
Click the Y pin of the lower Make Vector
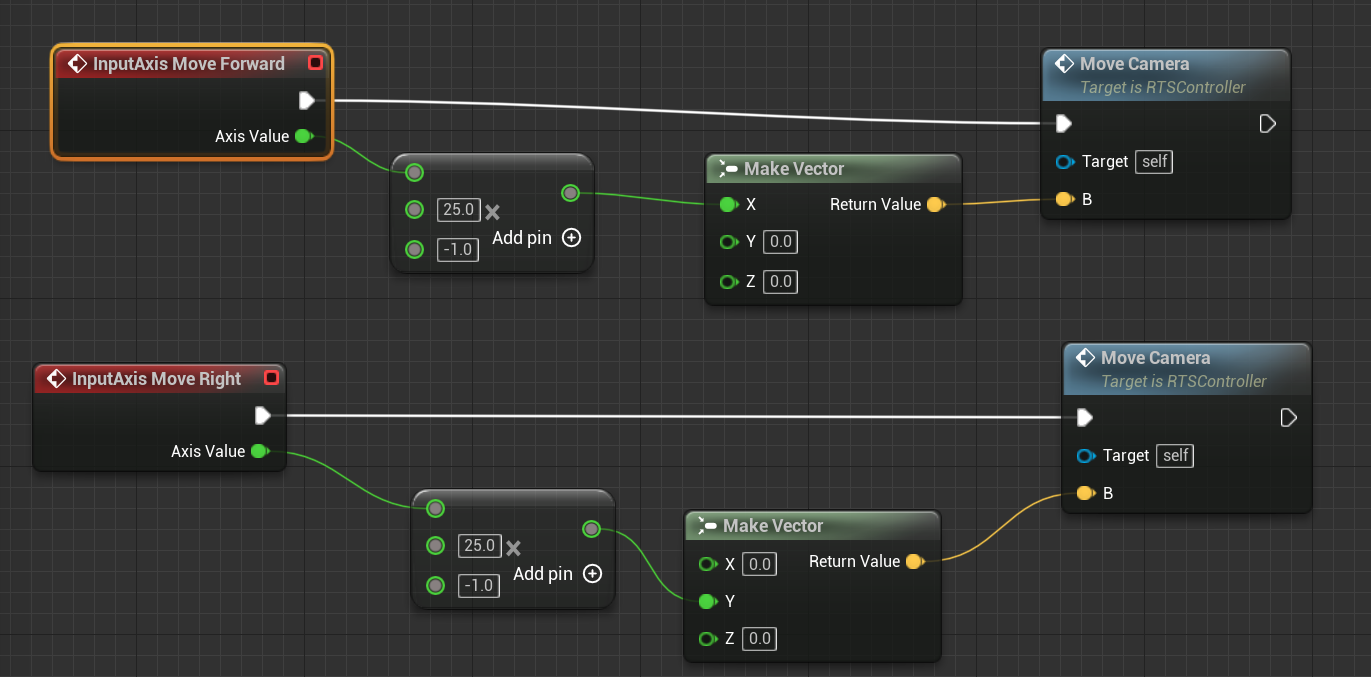708,601
